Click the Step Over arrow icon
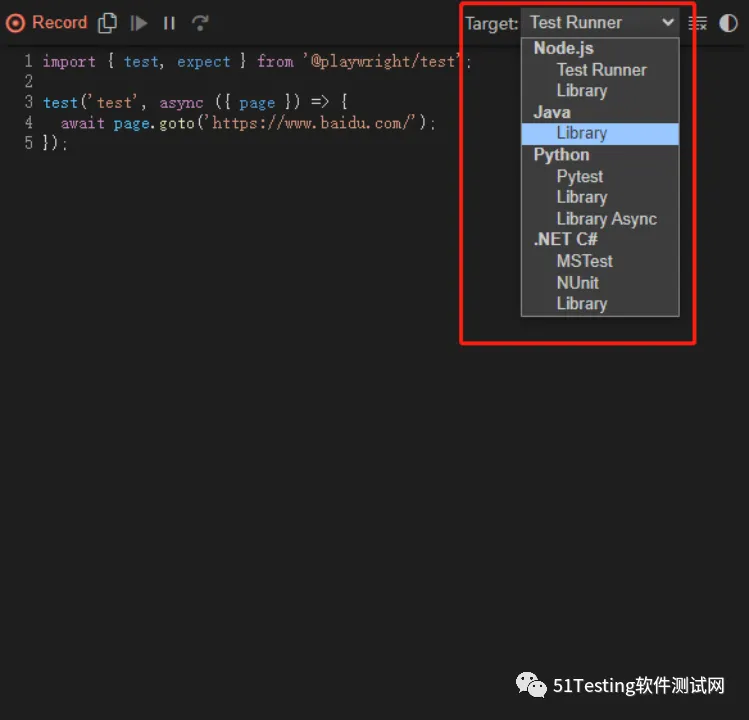The height and width of the screenshot is (720, 749). coord(200,22)
